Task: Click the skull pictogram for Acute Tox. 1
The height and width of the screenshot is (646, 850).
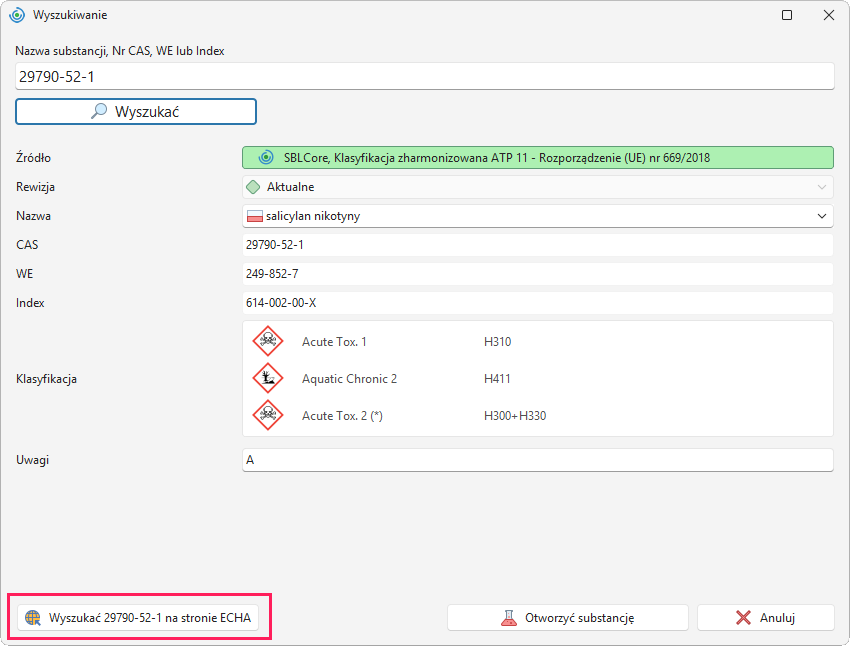Action: click(268, 341)
